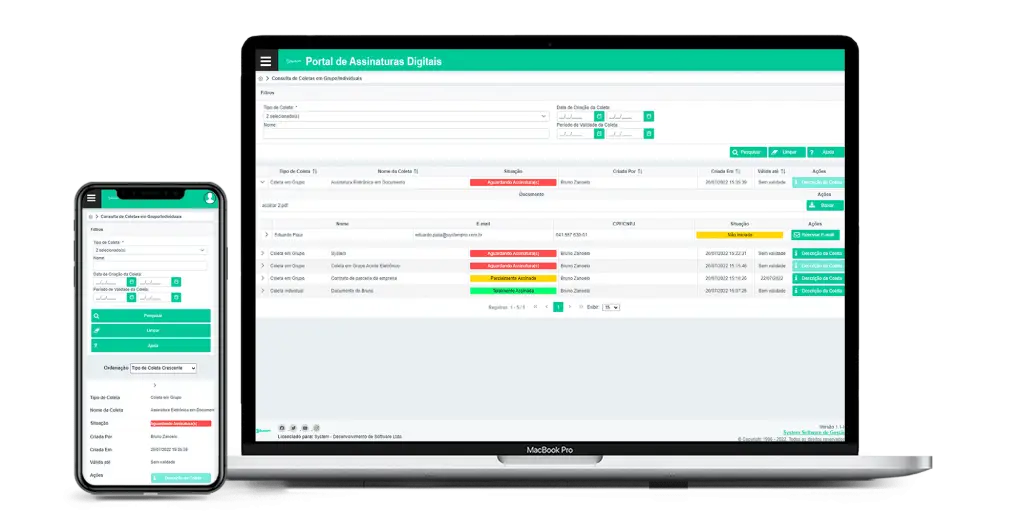Open the hamburger menu on the phone screen

91,198
